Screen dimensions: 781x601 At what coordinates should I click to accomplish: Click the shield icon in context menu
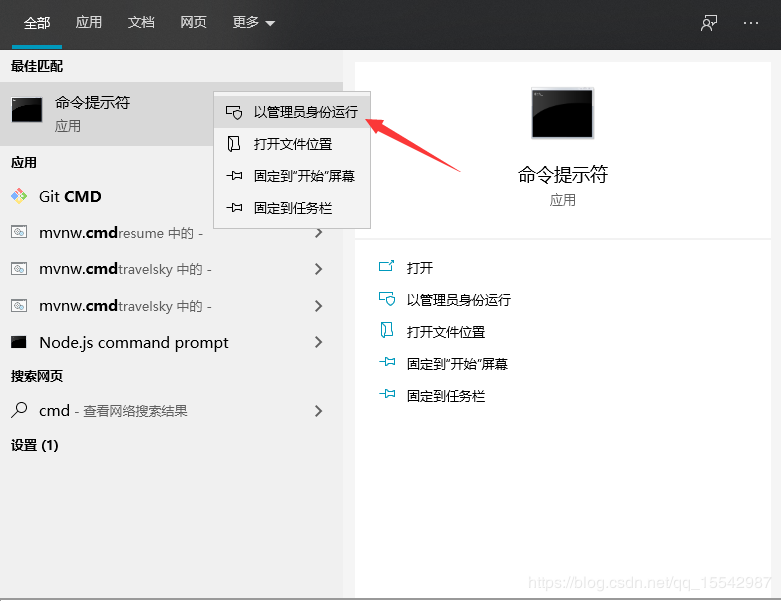click(234, 112)
